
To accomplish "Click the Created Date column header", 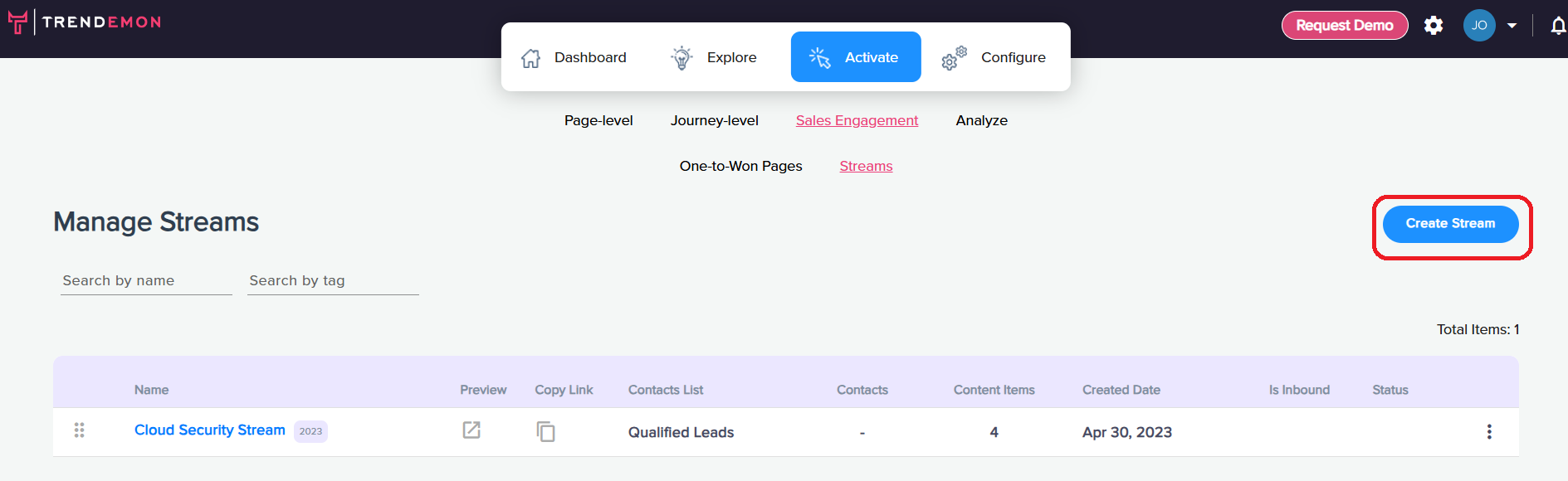I will 1121,390.
